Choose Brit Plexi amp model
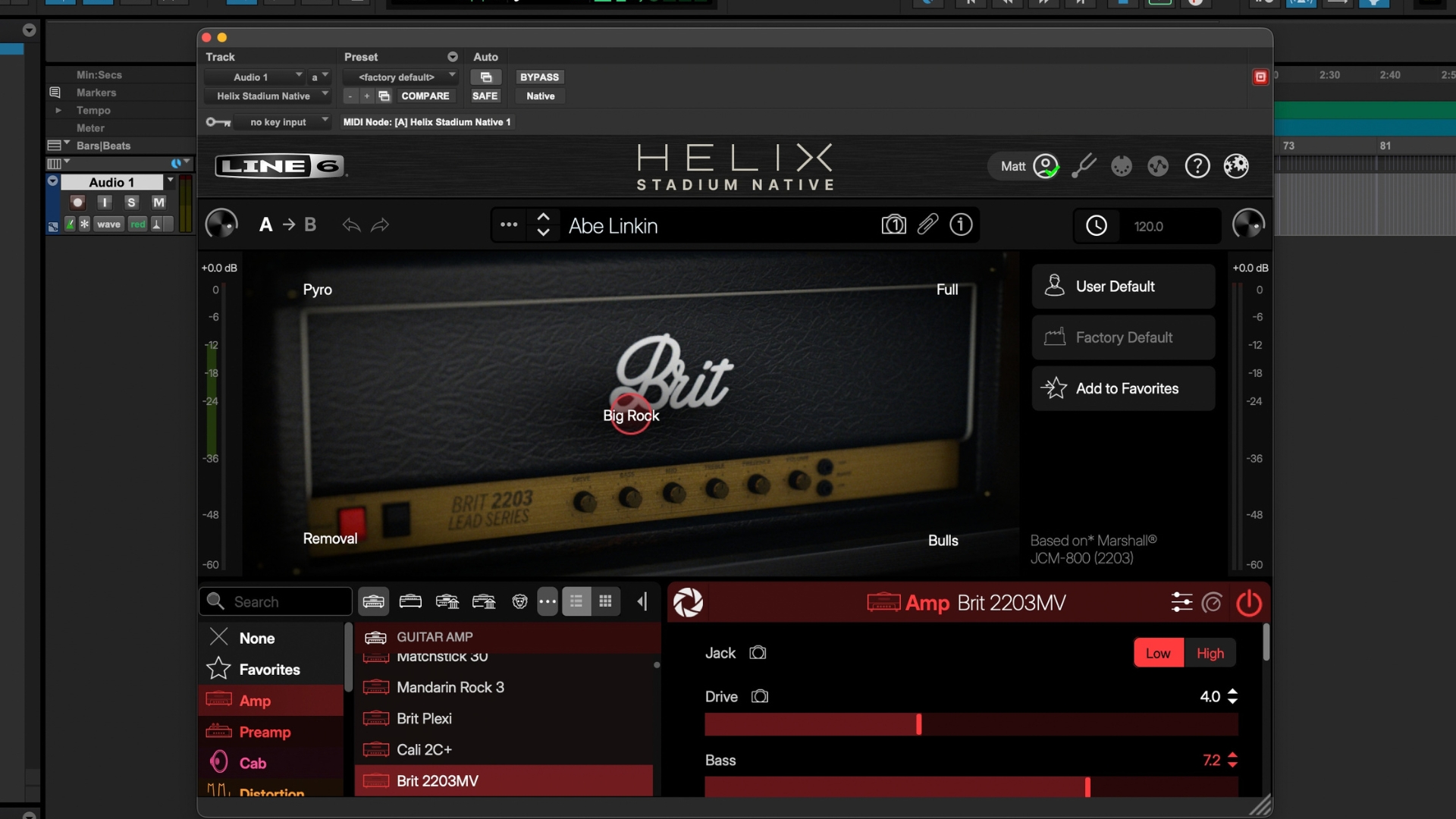 [504, 718]
